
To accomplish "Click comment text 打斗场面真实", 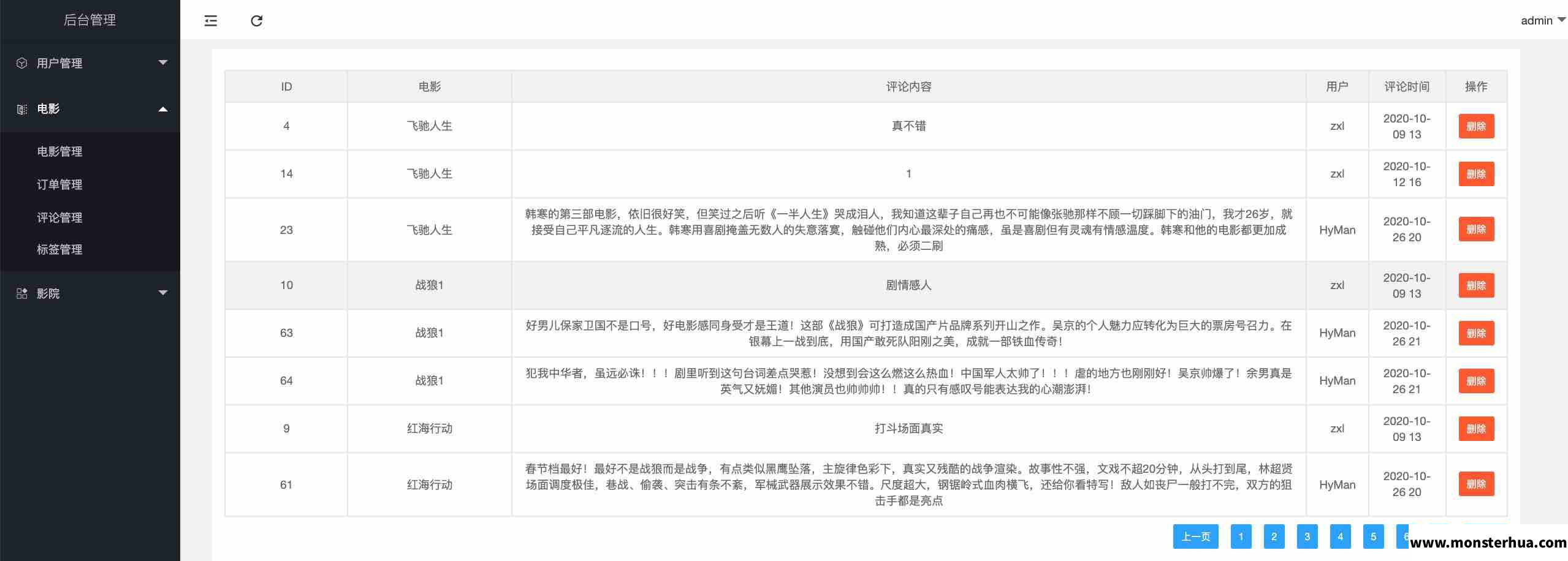I will (908, 429).
